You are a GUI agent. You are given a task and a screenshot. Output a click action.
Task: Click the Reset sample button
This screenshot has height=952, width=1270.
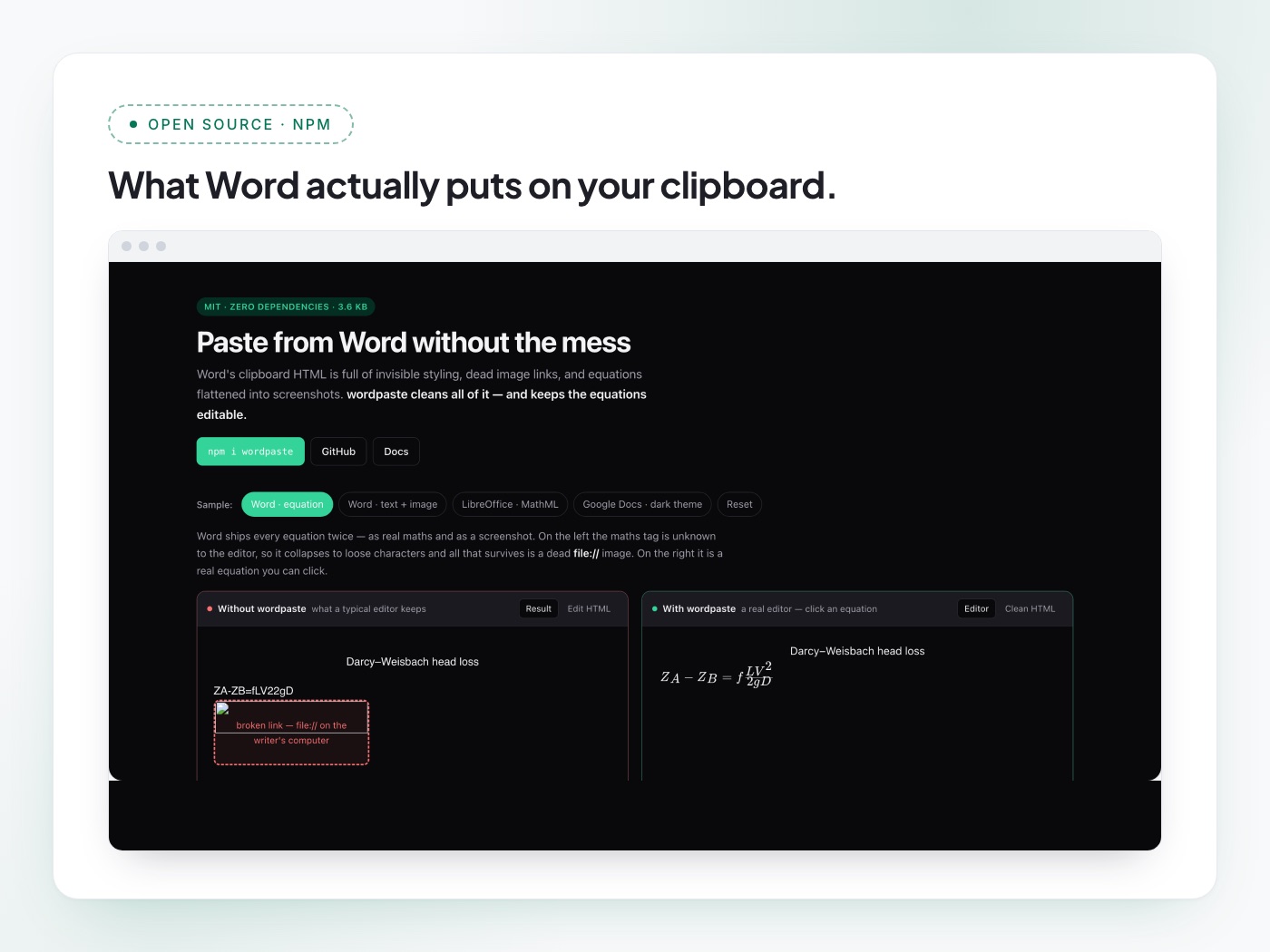[x=739, y=504]
